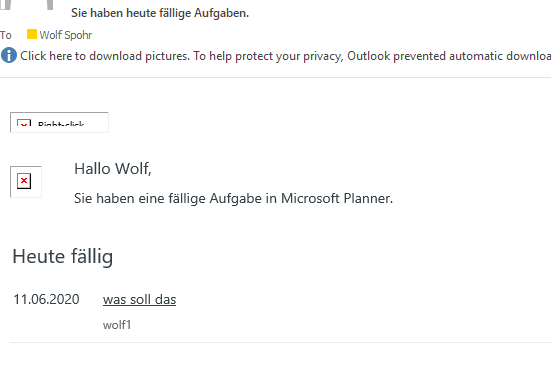Viewport: 551px width, 373px height.
Task: Click "Outlook prevented automatic download" in the info bar
Action: point(449,56)
